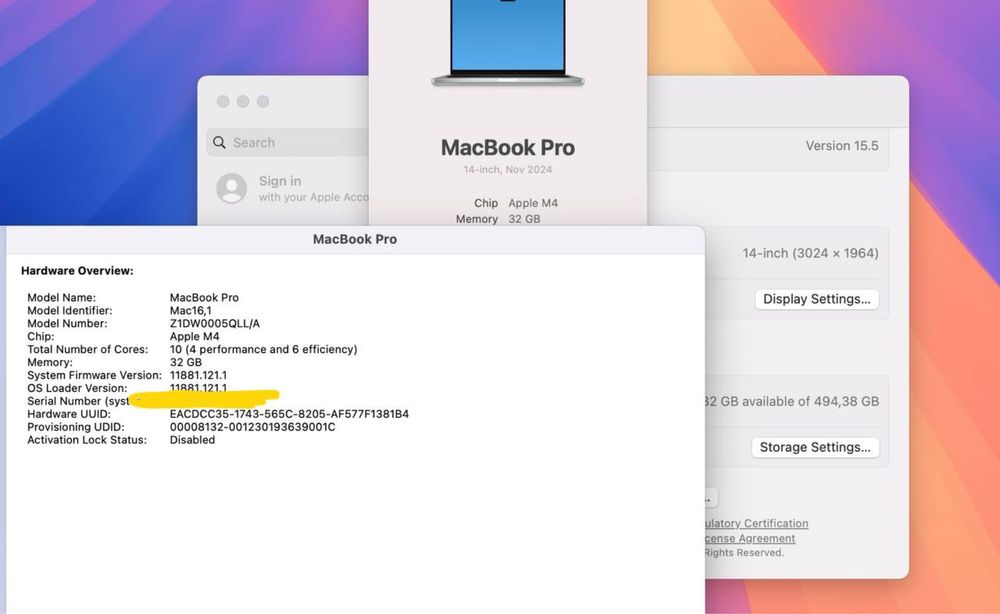
Task: Click the Serial Number (system) label
Action: [78, 401]
